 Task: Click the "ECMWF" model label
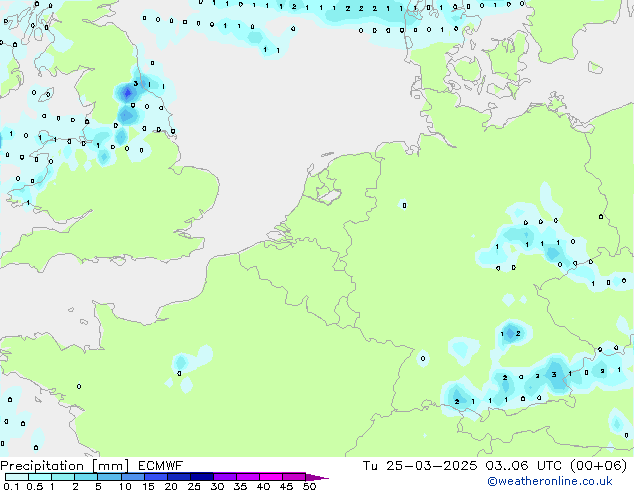click(x=161, y=466)
